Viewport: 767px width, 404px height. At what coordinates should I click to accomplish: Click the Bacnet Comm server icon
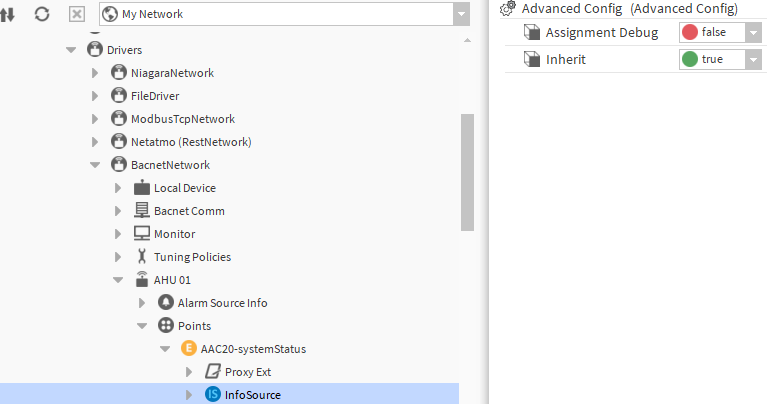[142, 211]
